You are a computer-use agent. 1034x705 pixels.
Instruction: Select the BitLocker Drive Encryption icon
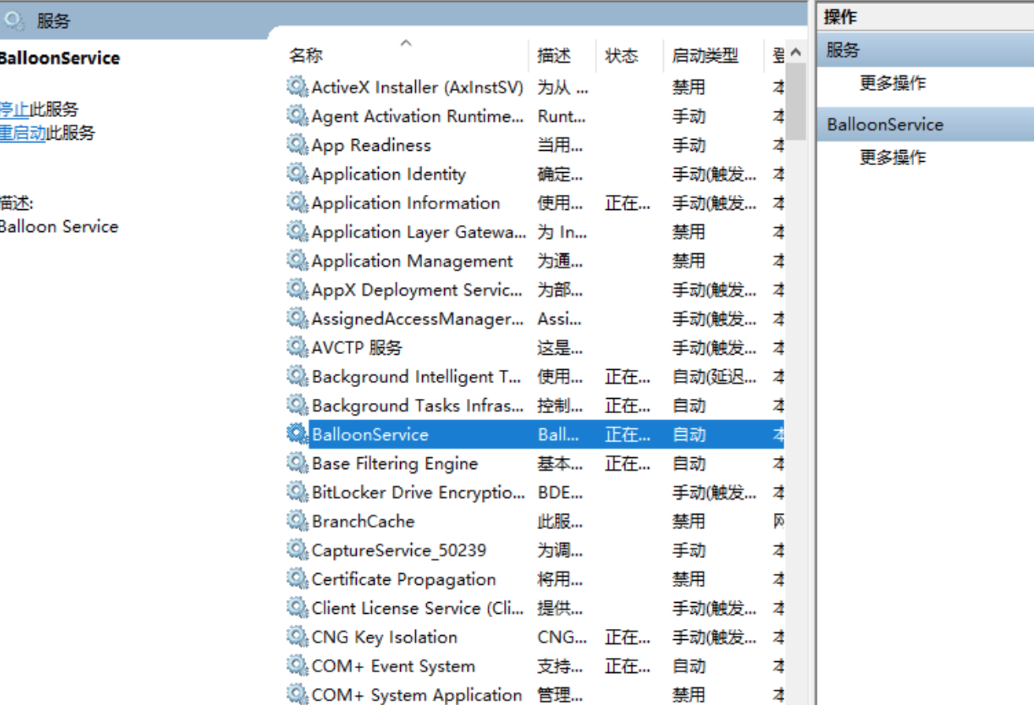[297, 492]
